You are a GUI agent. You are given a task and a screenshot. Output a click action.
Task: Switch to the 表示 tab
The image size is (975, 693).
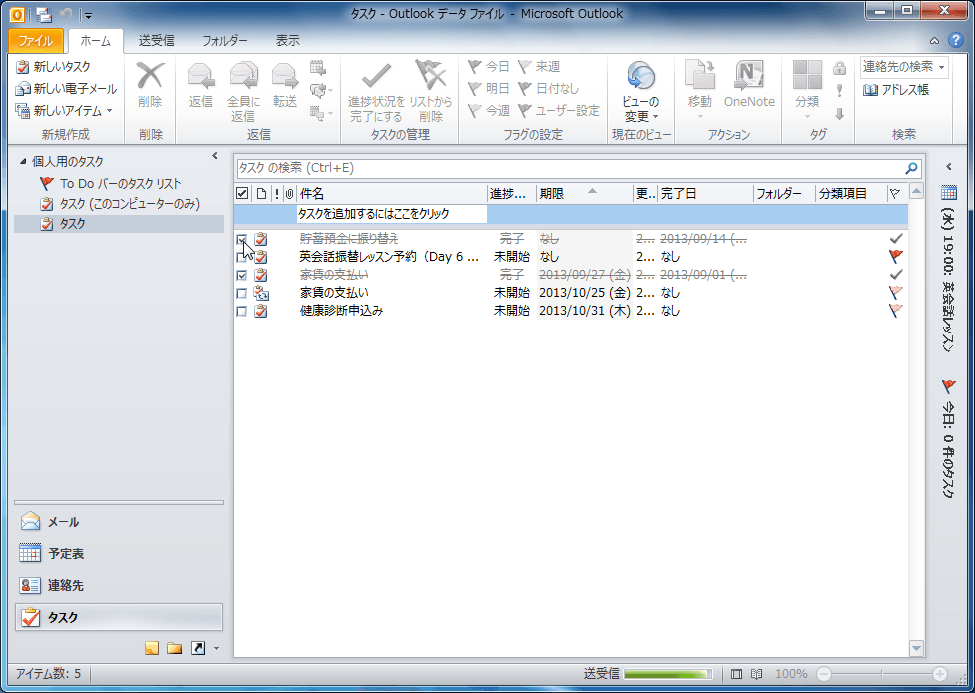coord(287,41)
